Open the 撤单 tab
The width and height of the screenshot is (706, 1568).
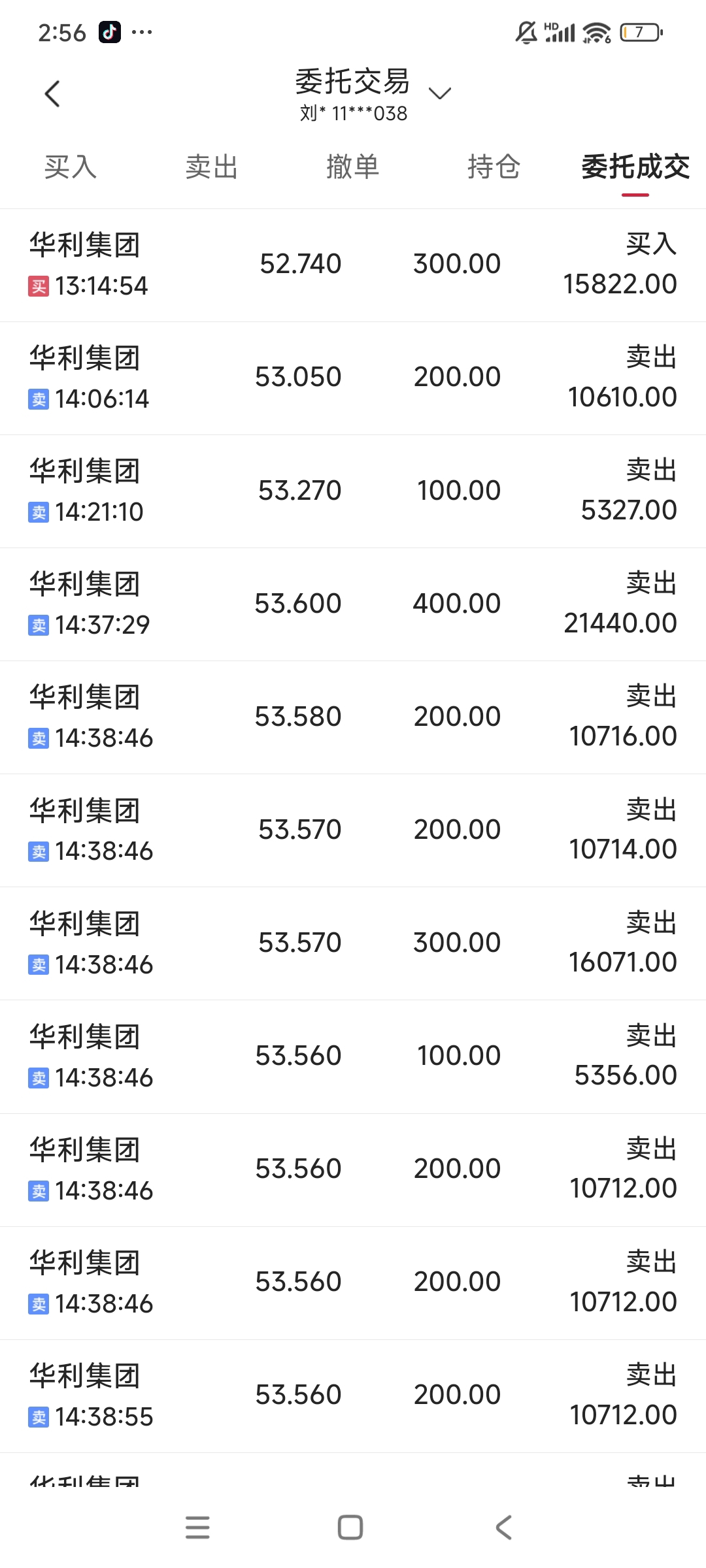(x=353, y=167)
